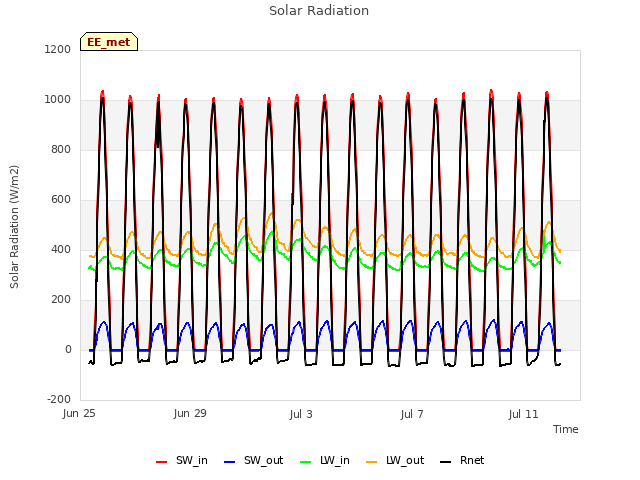Screen dimensions: 640x480
Task: Click the 1000 y-axis tick label
Action: (x=58, y=100)
